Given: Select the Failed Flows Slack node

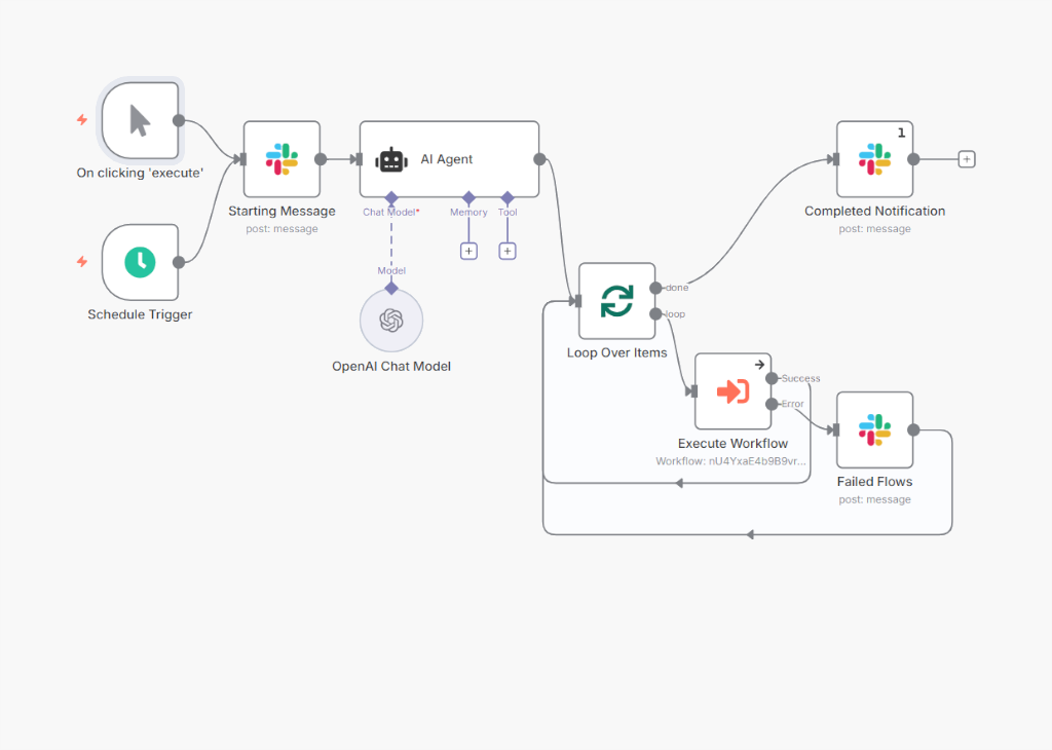Looking at the screenshot, I should pyautogui.click(x=875, y=430).
